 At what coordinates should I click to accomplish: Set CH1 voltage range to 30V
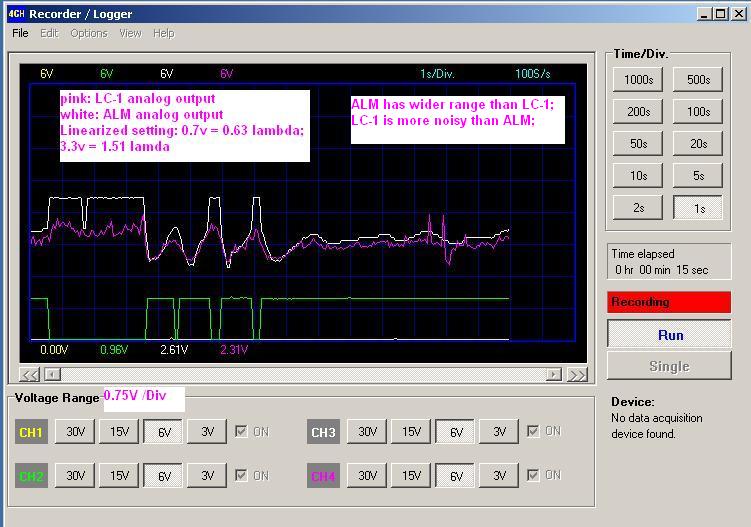[x=76, y=432]
